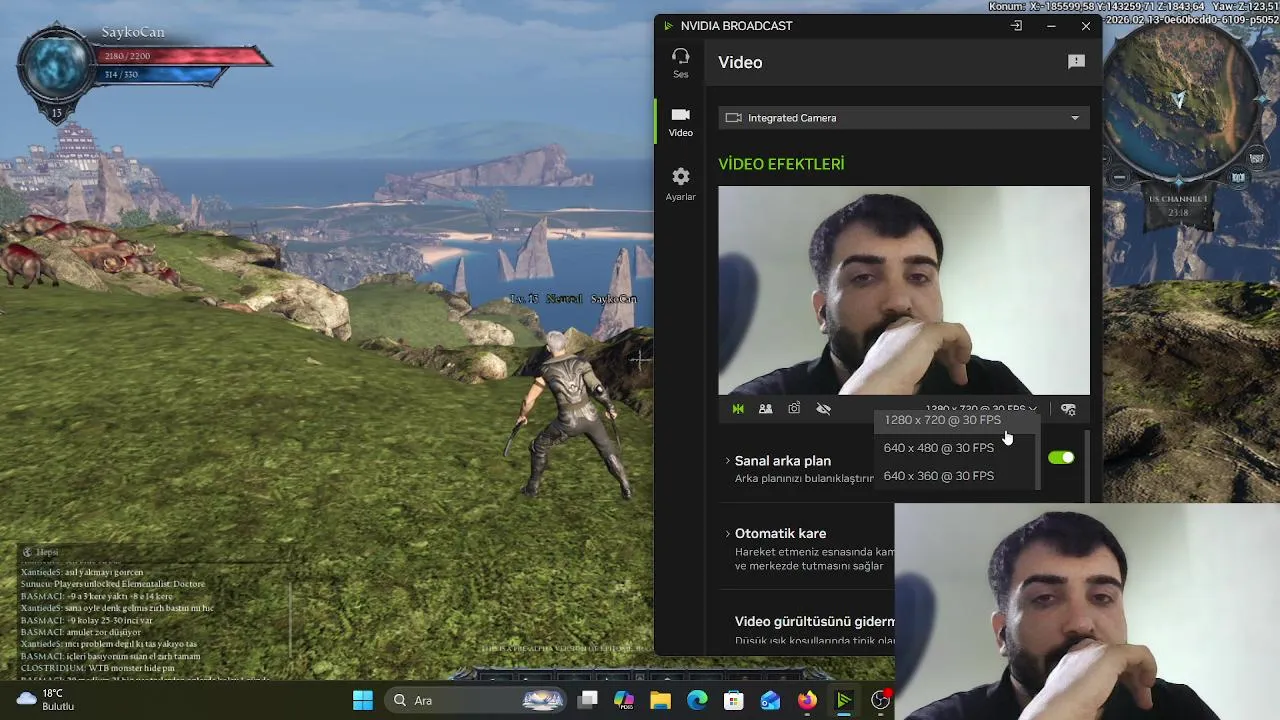1280x720 pixels.
Task: Click the upper round icon at the minimap's right edge
Action: 1257,157
